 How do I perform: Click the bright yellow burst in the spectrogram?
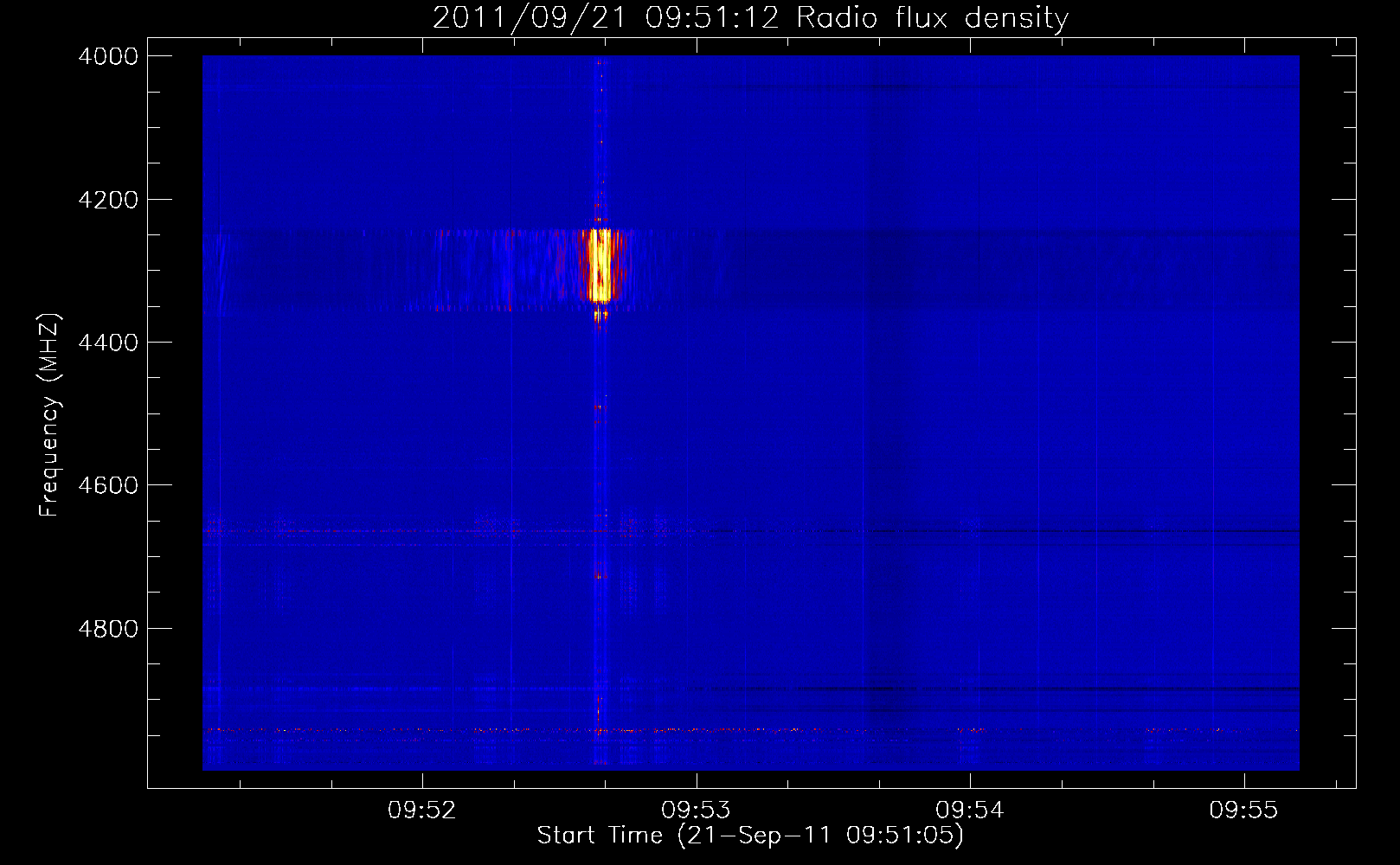coord(599,265)
